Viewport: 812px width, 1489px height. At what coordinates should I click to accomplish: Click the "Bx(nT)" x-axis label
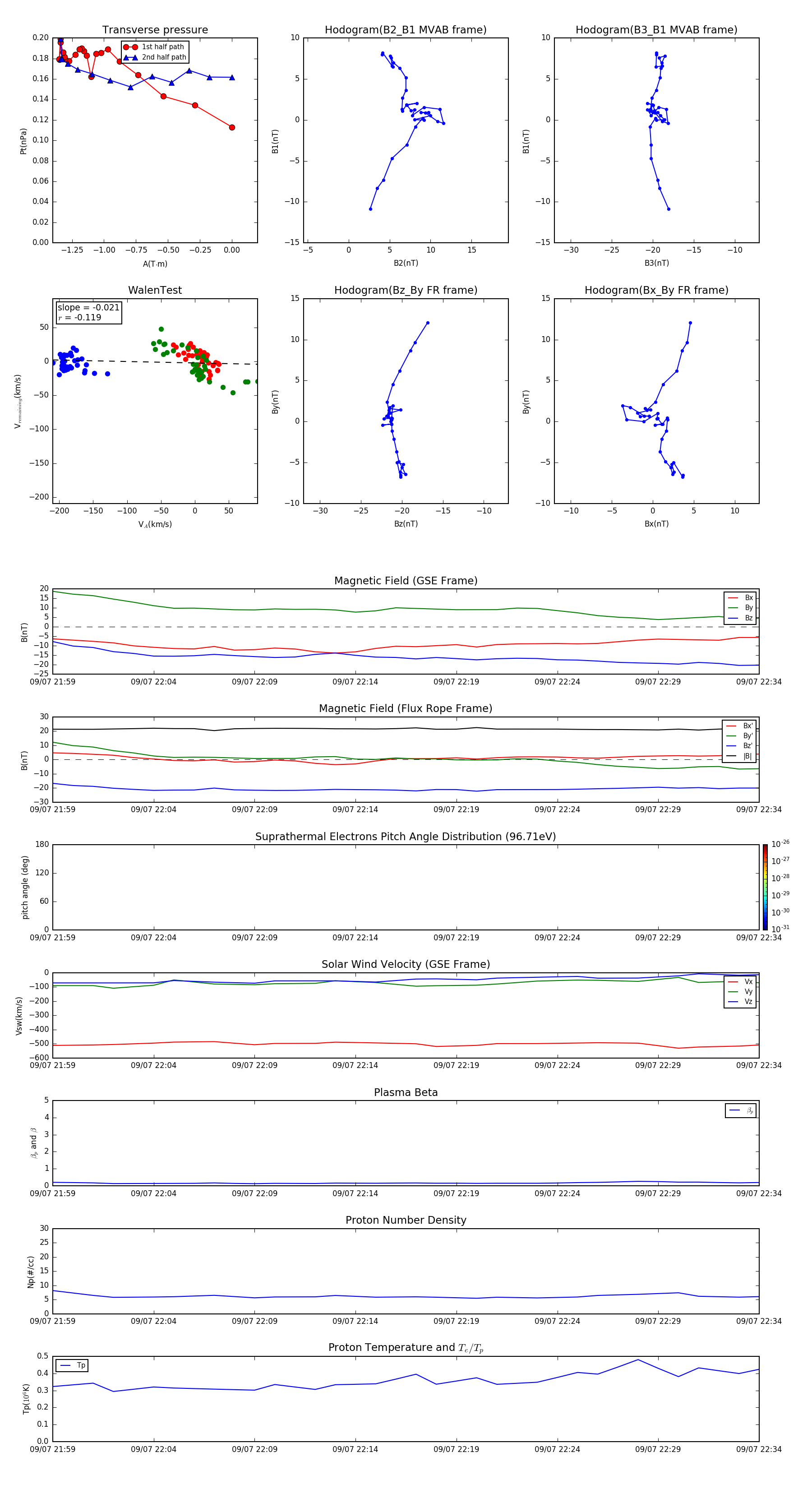[656, 524]
